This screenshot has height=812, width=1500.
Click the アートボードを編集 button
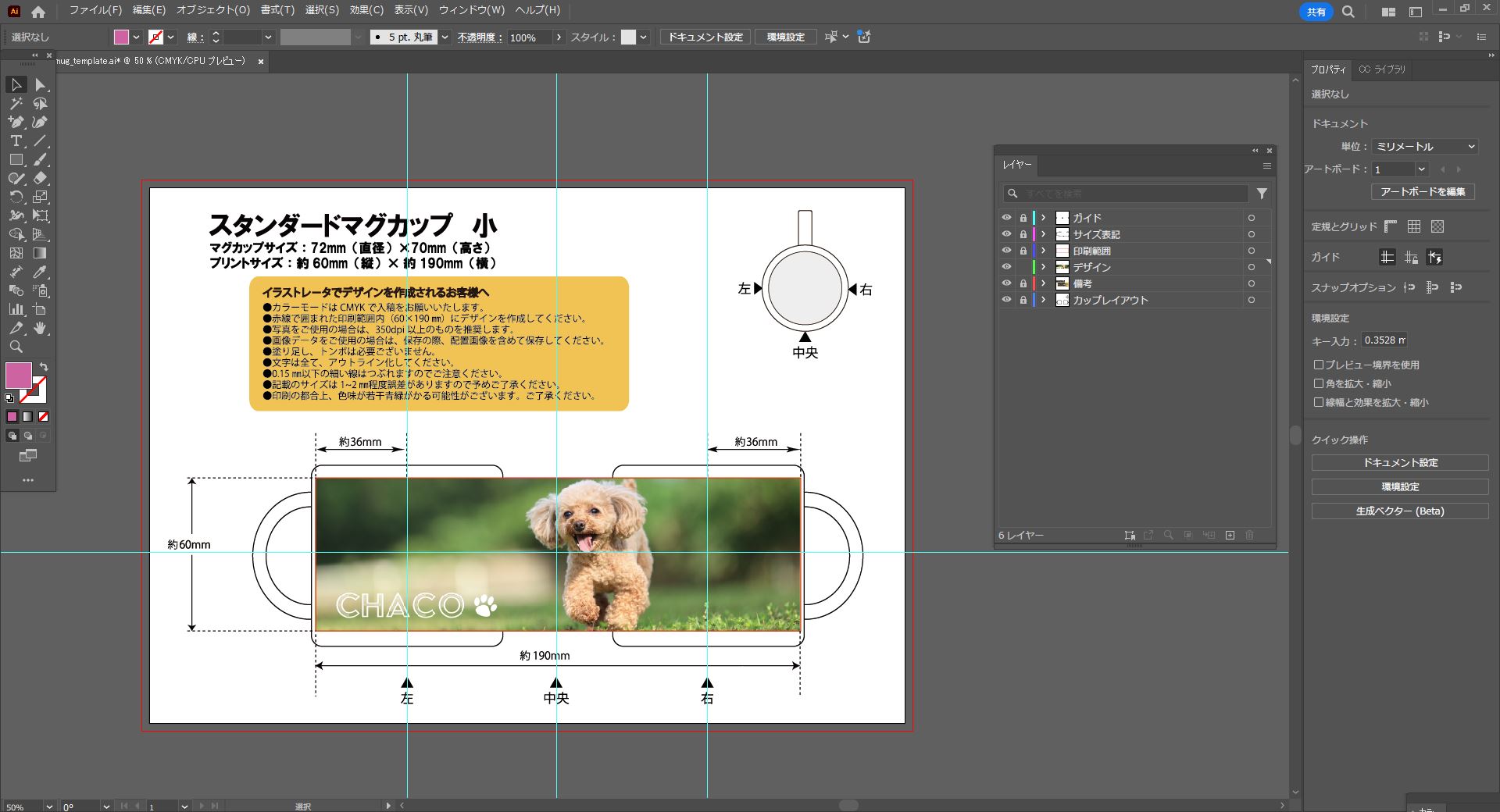click(1423, 191)
